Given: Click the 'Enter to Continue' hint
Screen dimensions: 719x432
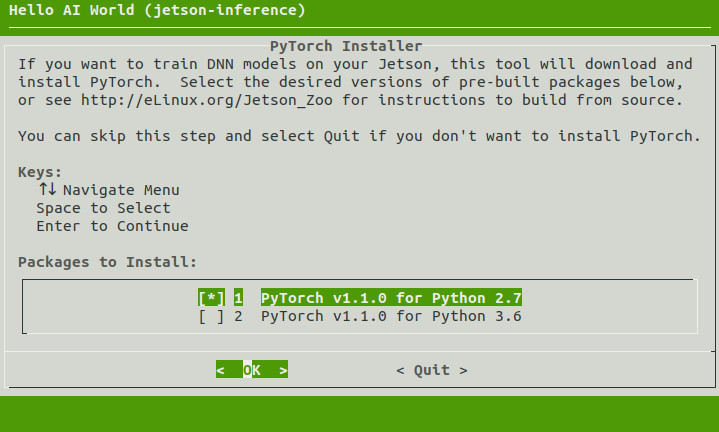Looking at the screenshot, I should (112, 226).
